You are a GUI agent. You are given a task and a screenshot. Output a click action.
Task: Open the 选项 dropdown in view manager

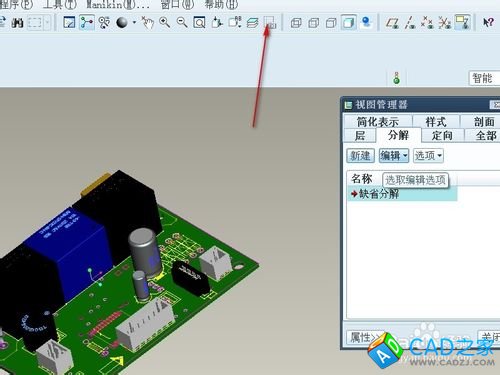(x=428, y=155)
